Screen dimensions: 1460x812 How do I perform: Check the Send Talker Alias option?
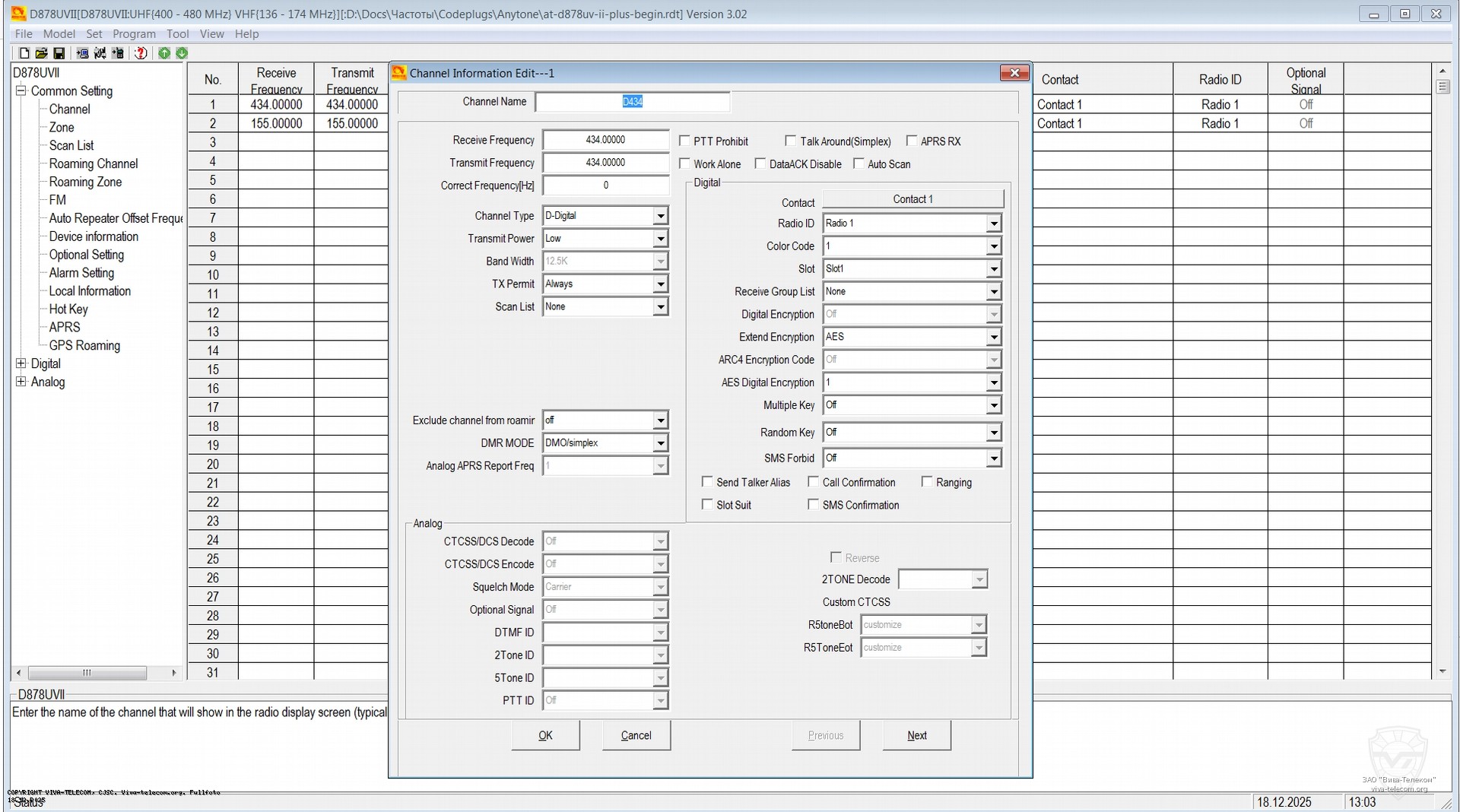tap(707, 482)
